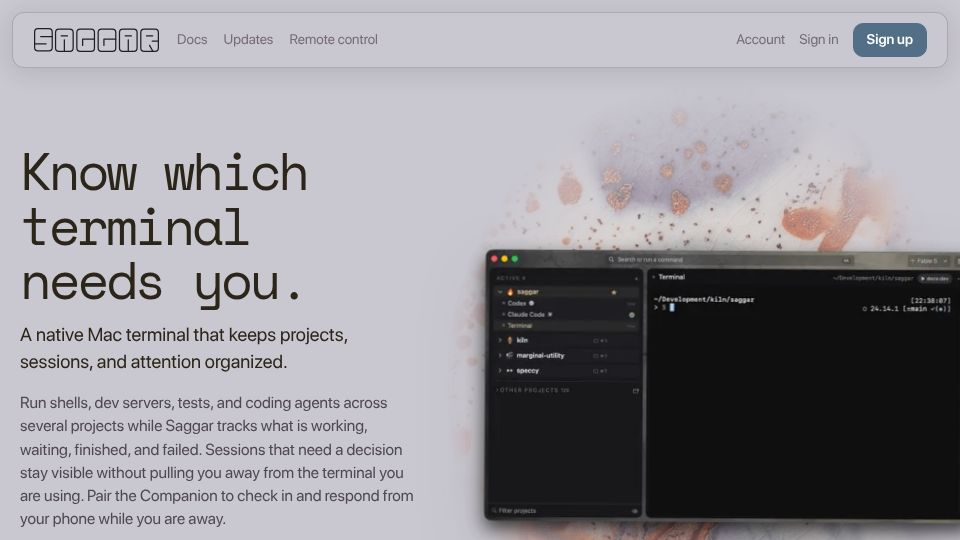Screen dimensions: 960x540
Task: Toggle the star on saggar project
Action: pos(613,293)
